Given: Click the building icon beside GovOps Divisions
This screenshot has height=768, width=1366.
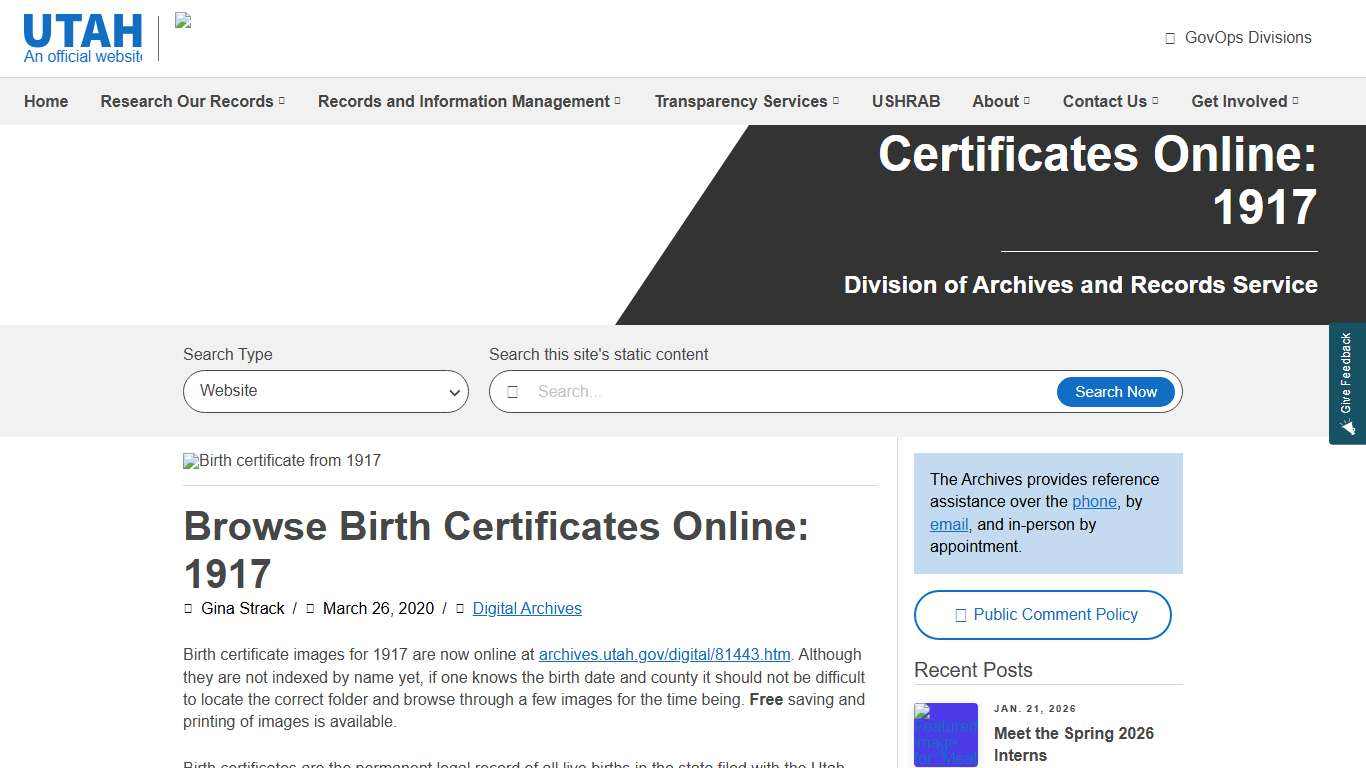Looking at the screenshot, I should (1169, 37).
